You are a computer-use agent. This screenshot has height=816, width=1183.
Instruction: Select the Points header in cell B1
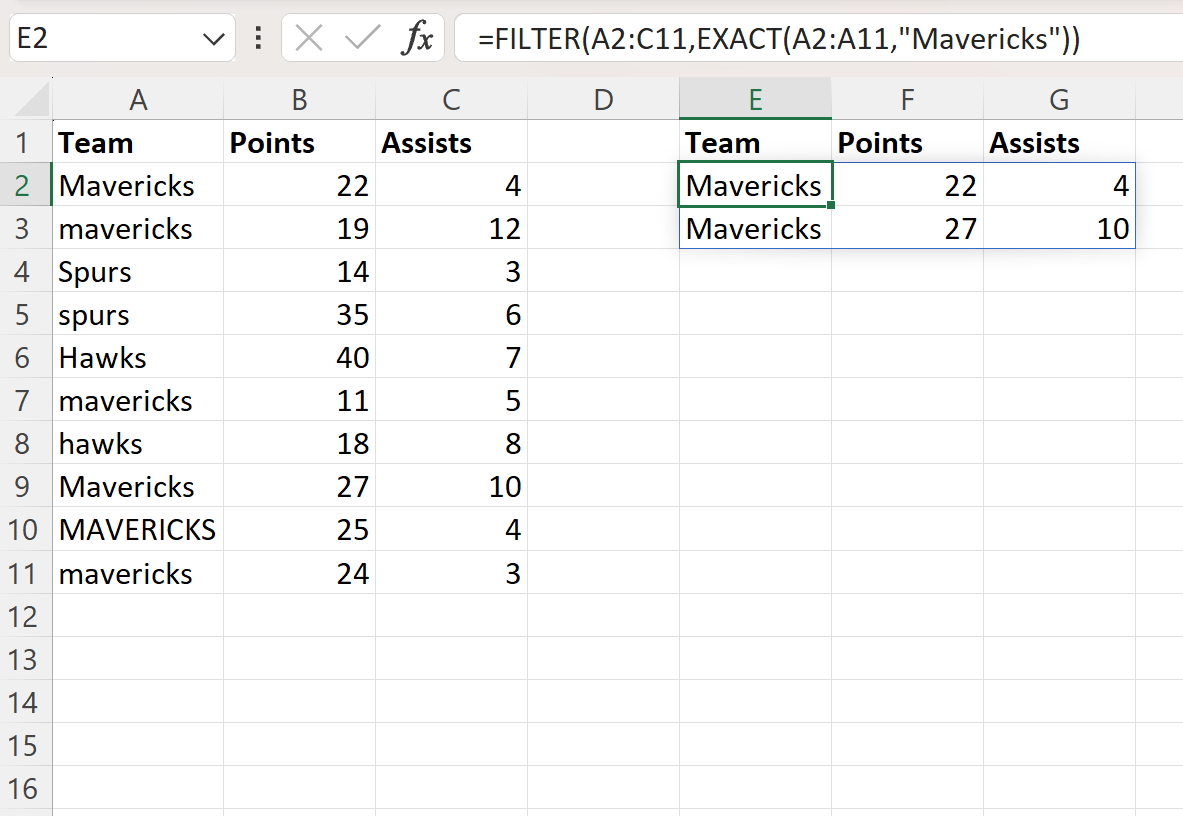pos(298,142)
